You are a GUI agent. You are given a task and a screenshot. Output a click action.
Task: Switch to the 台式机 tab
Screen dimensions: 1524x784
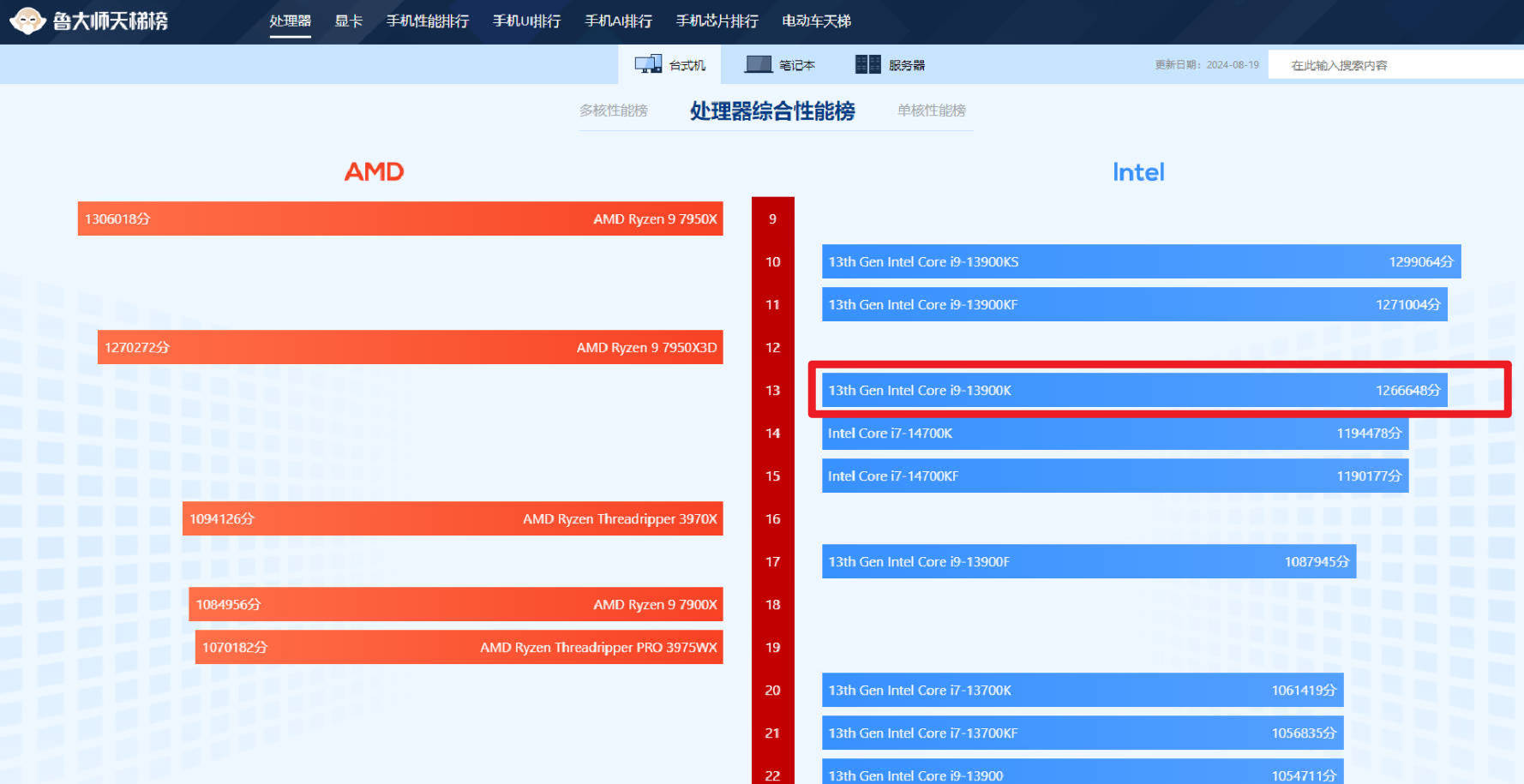[x=669, y=64]
